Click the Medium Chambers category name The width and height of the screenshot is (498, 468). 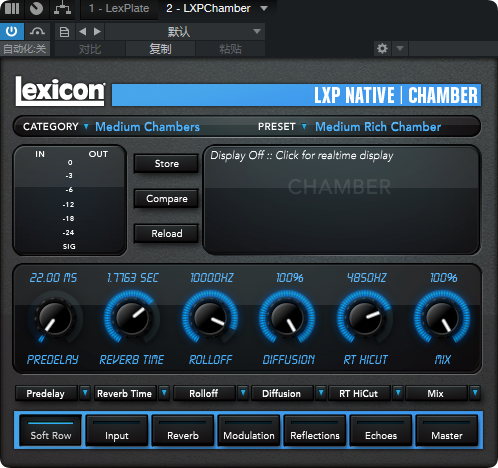click(147, 127)
